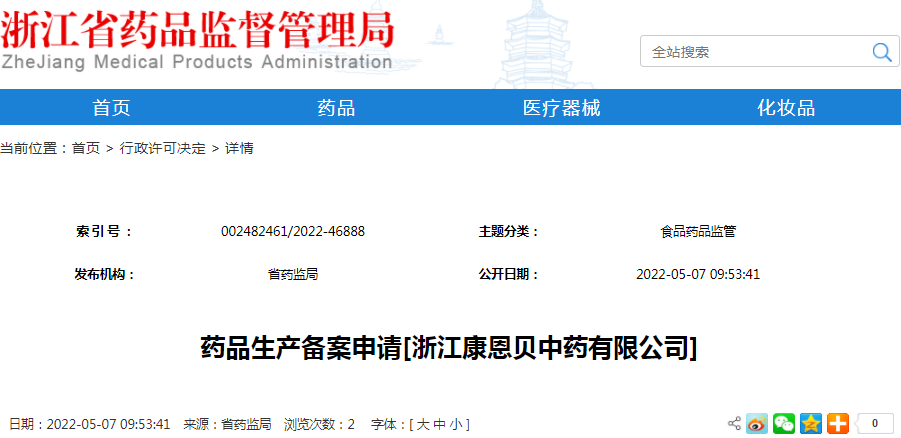Open the 药品 navigation tab

tap(336, 107)
